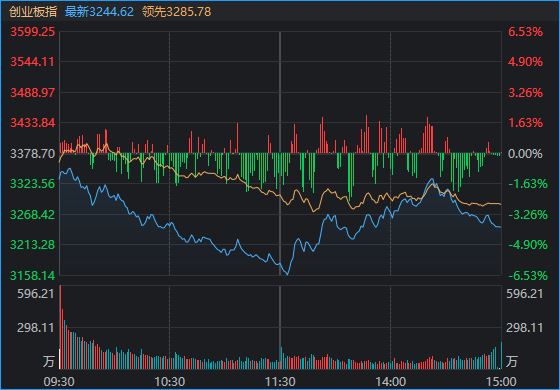Click the blue price line's lowest point
The width and height of the screenshot is (560, 390).
click(288, 274)
